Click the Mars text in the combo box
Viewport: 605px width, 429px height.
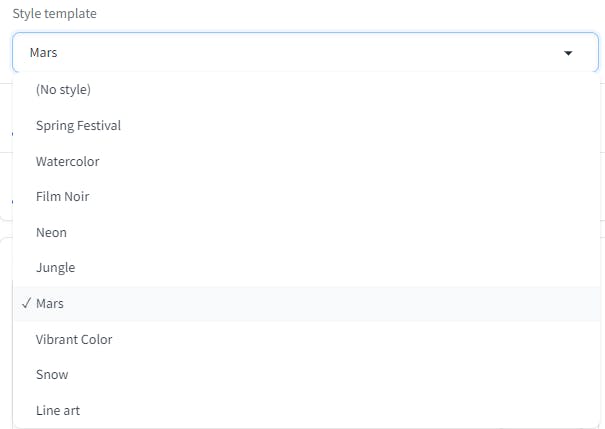(43, 52)
